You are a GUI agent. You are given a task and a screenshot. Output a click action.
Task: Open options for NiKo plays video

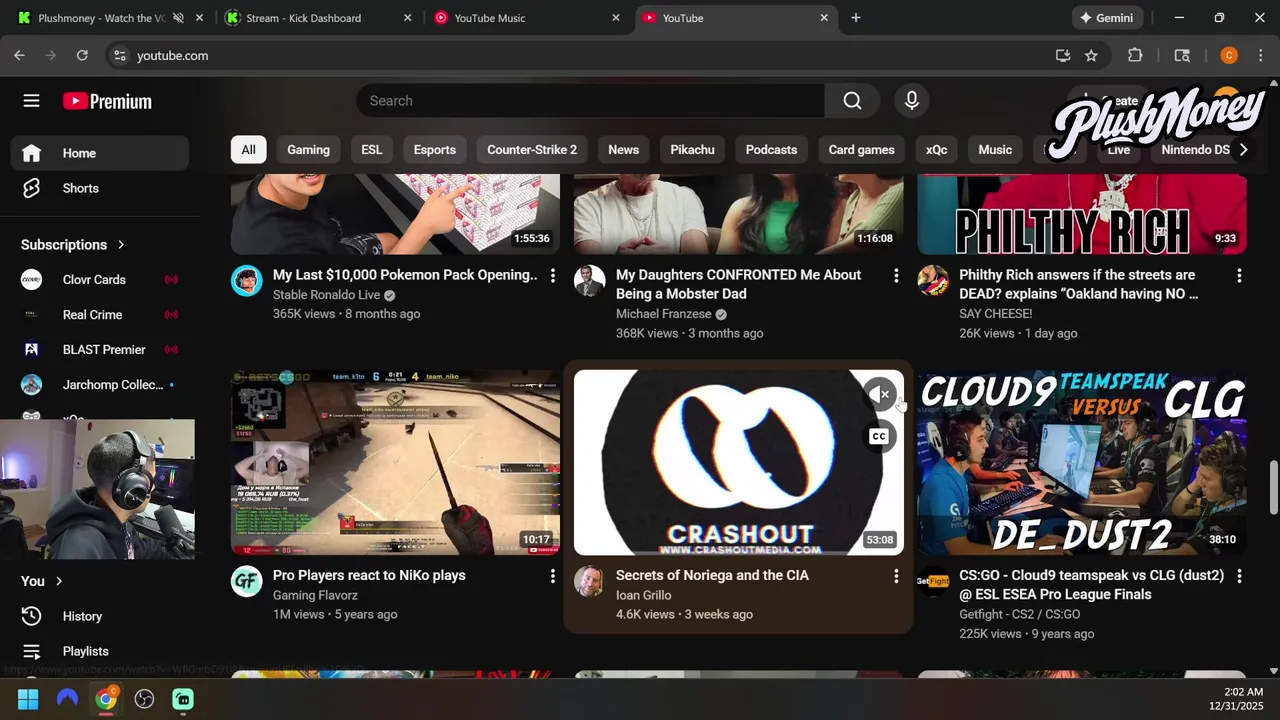pyautogui.click(x=552, y=576)
